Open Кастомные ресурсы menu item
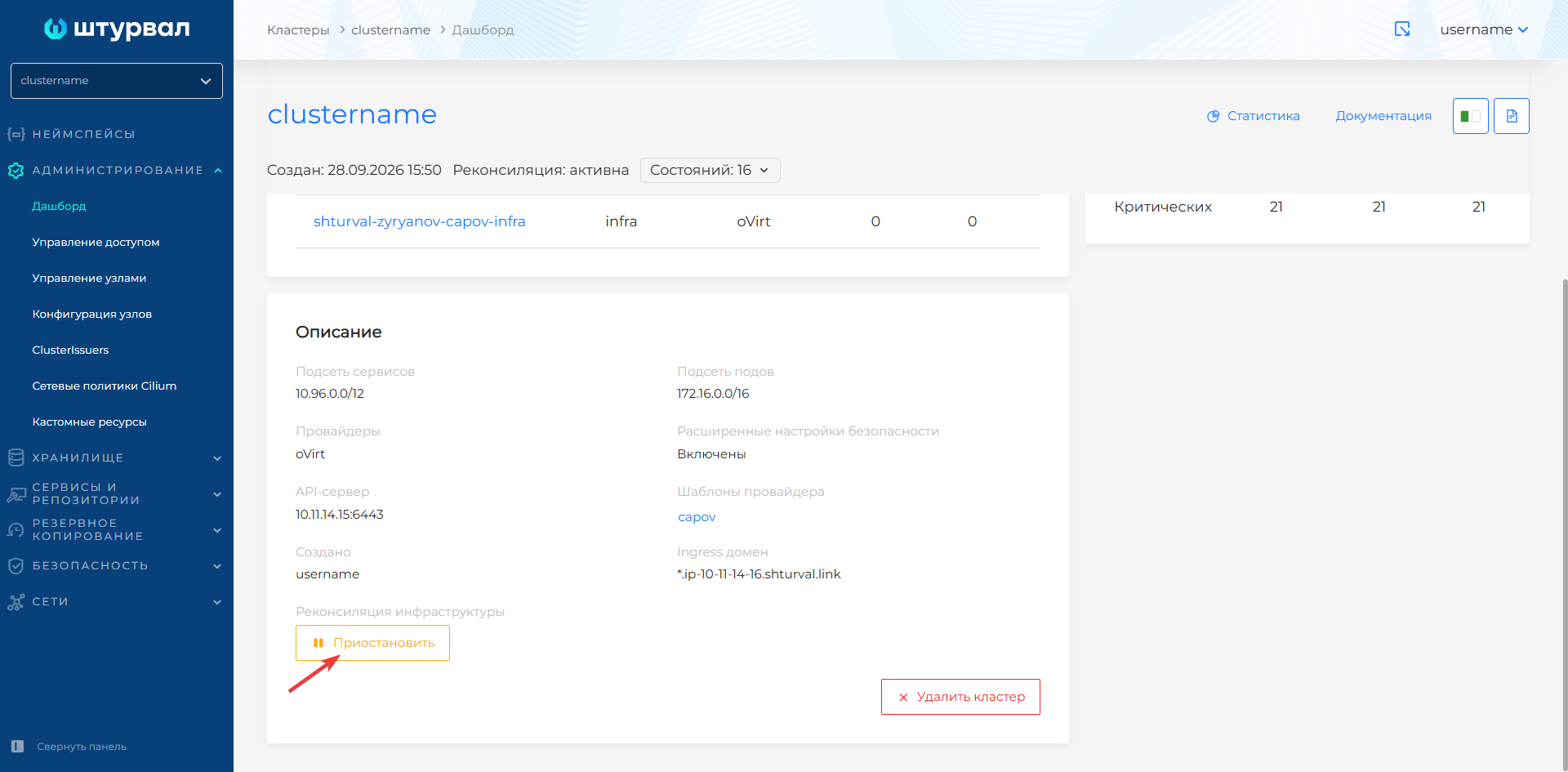This screenshot has width=1568, height=772. pos(90,422)
